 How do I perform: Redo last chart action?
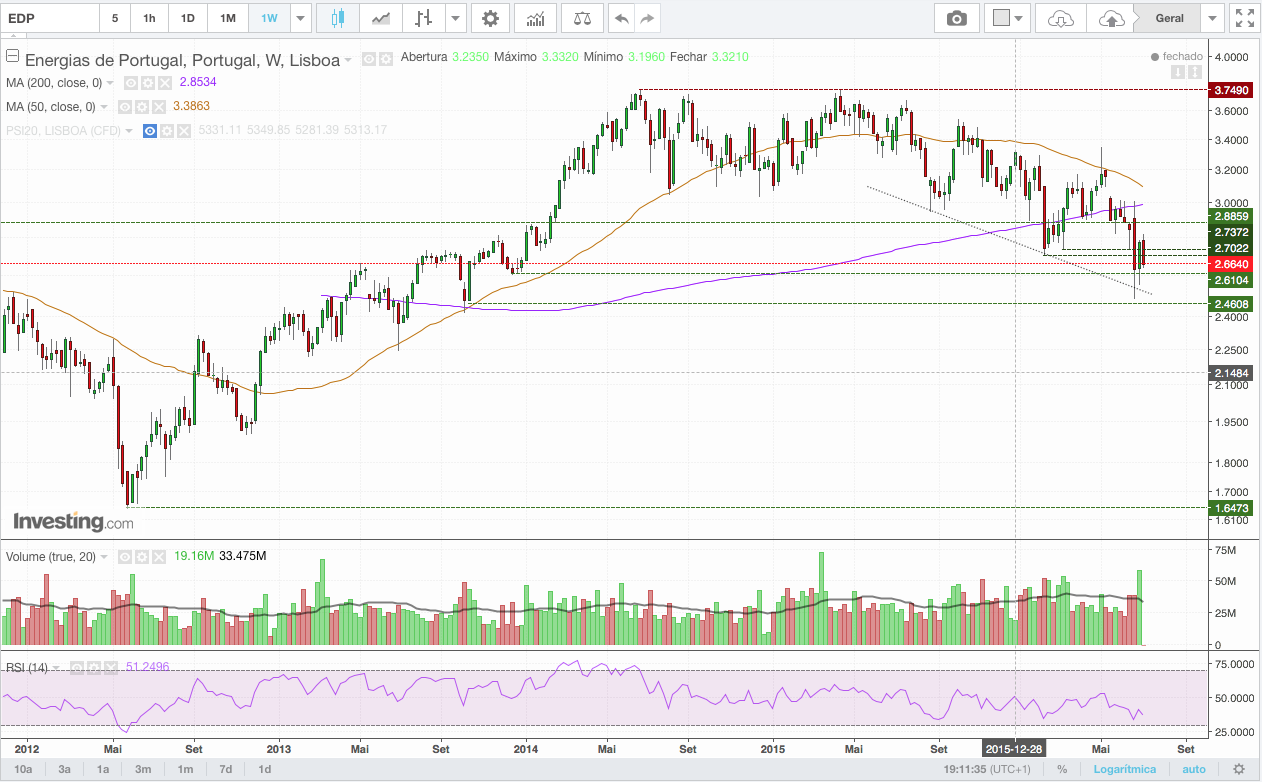pyautogui.click(x=648, y=18)
